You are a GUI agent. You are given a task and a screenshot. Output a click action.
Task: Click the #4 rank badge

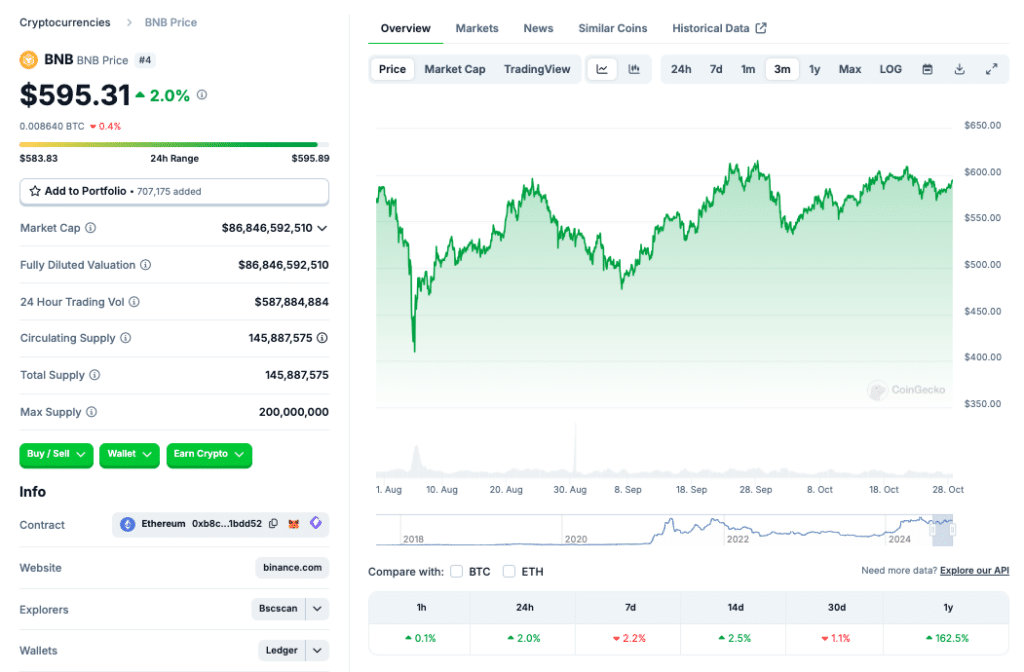(x=144, y=60)
